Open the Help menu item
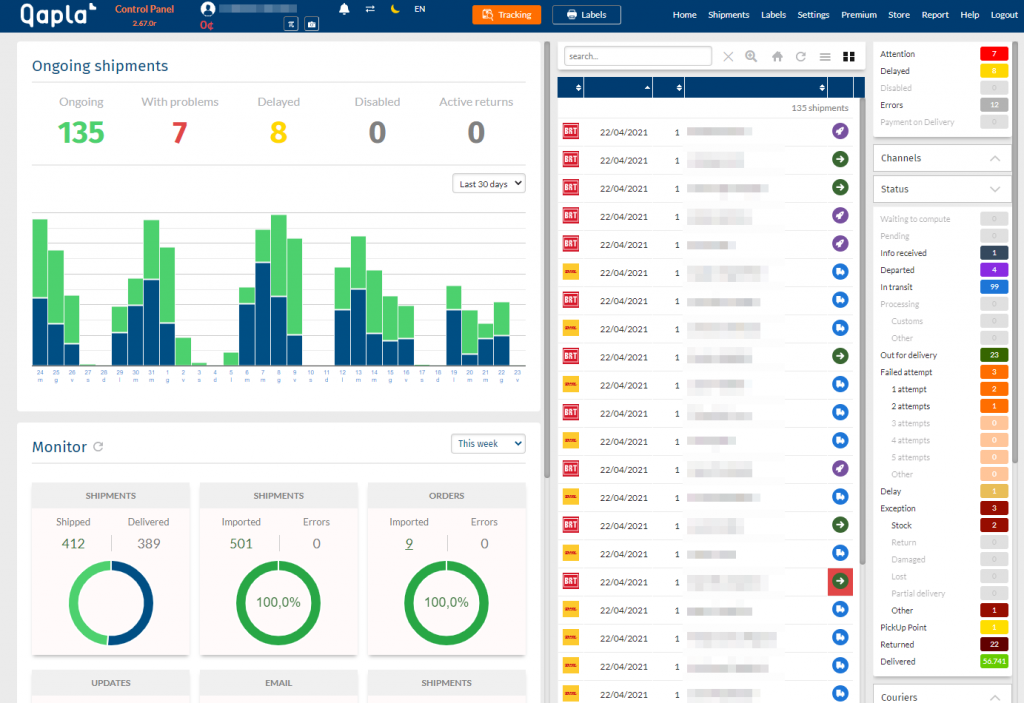Screen dimensions: 1024x703 970,14
